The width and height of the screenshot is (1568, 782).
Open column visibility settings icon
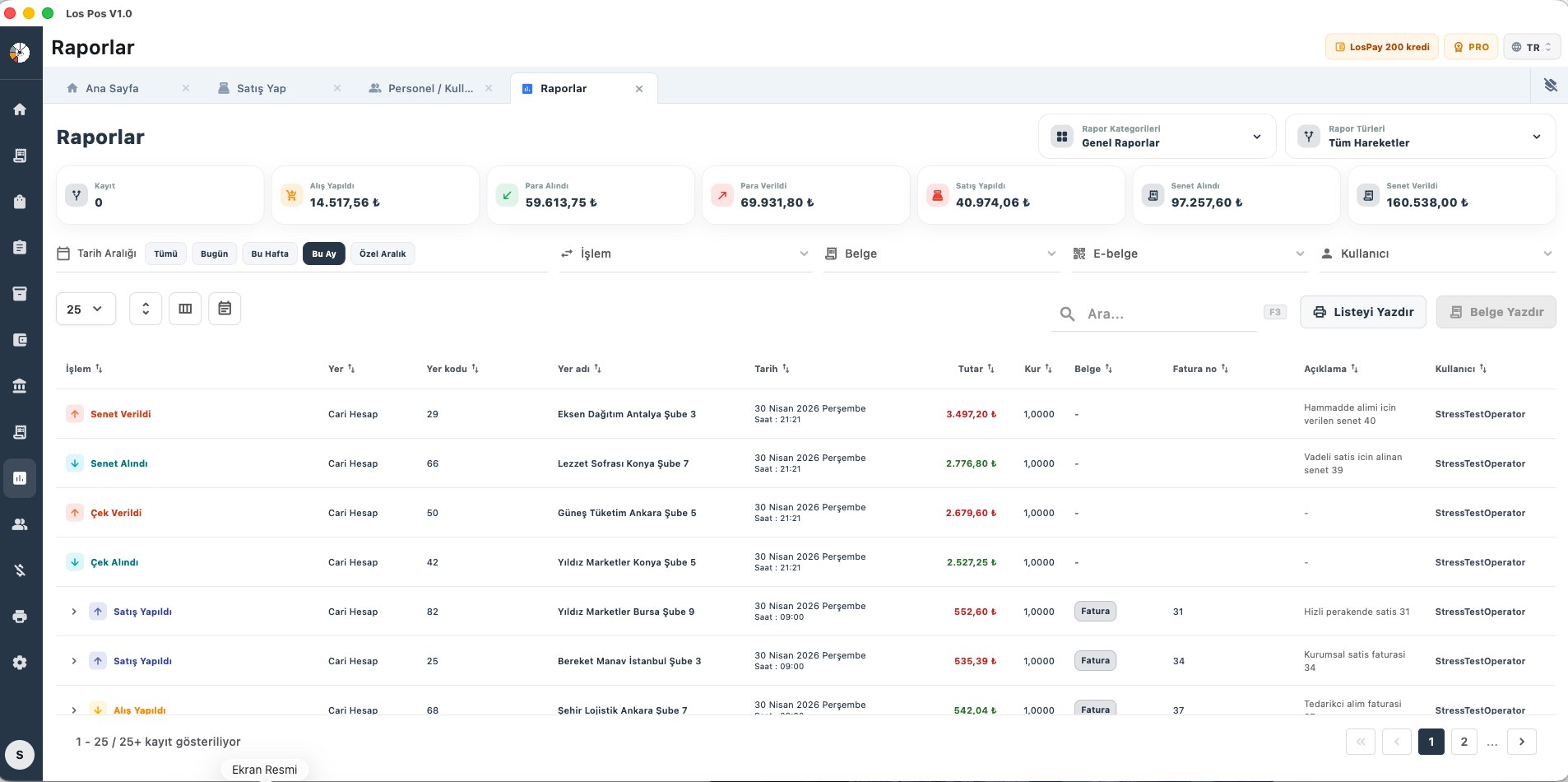pyautogui.click(x=185, y=309)
